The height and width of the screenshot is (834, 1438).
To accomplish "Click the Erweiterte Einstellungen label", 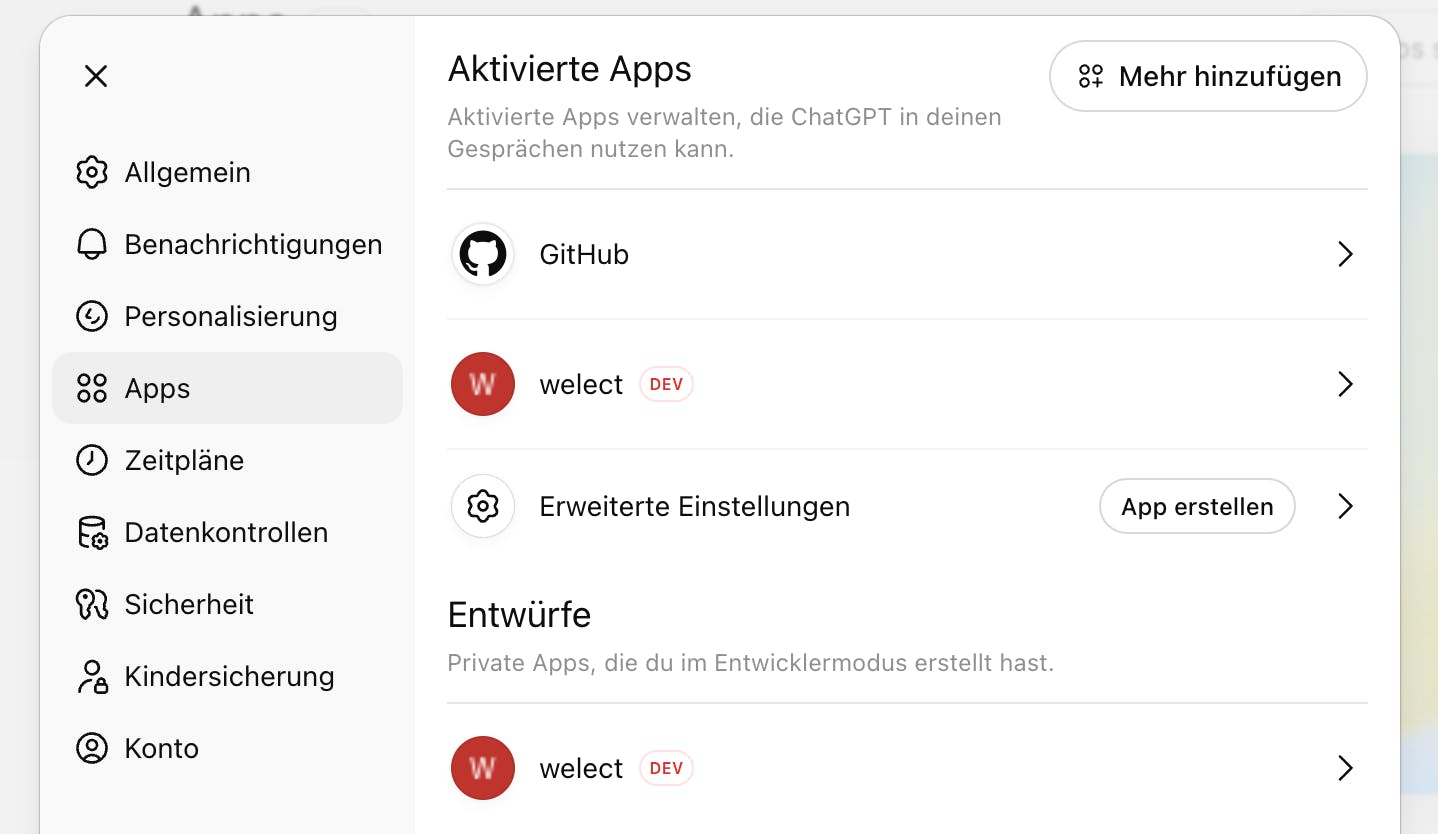I will (x=695, y=506).
